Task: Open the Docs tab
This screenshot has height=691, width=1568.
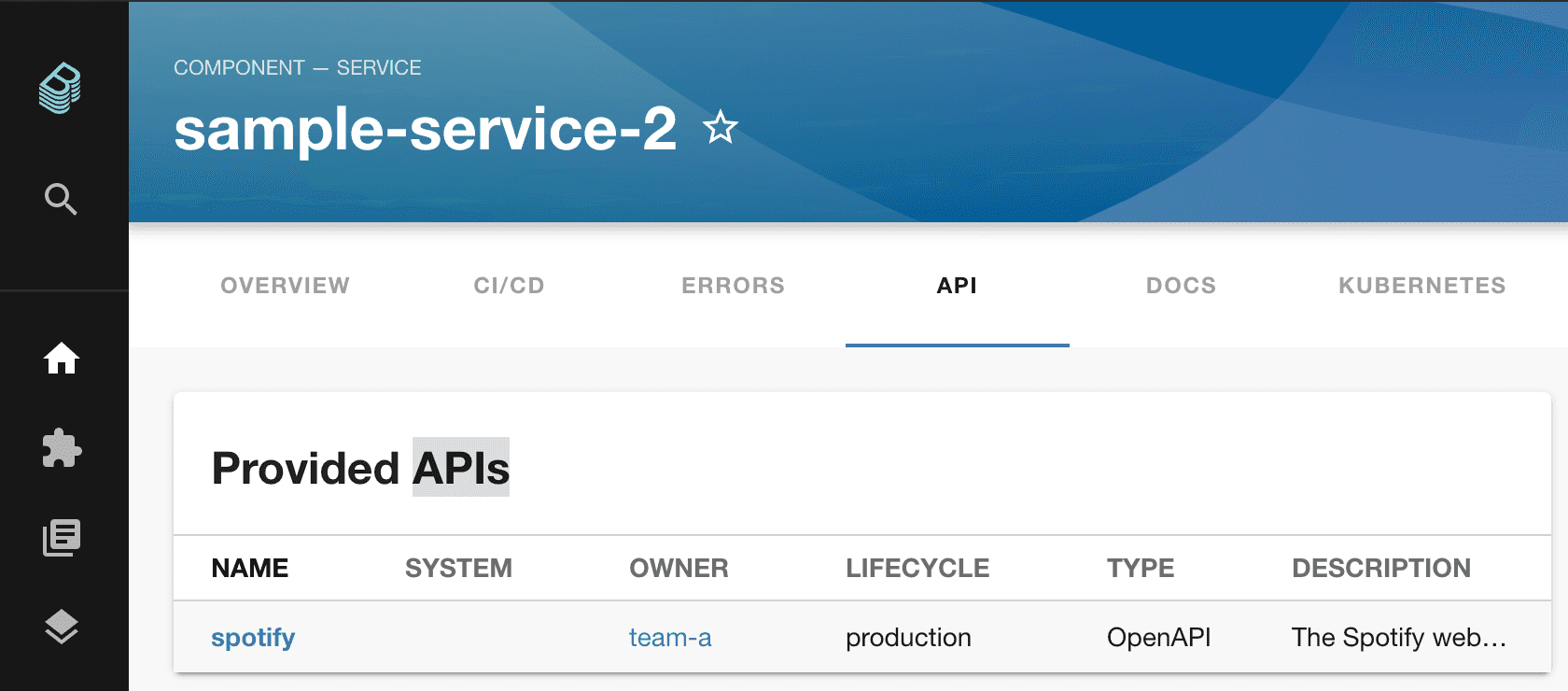Action: pos(1182,286)
